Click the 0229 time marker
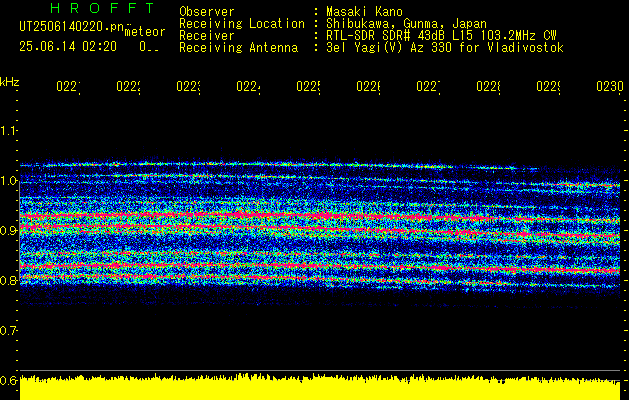This screenshot has height=400, width=629. click(549, 86)
